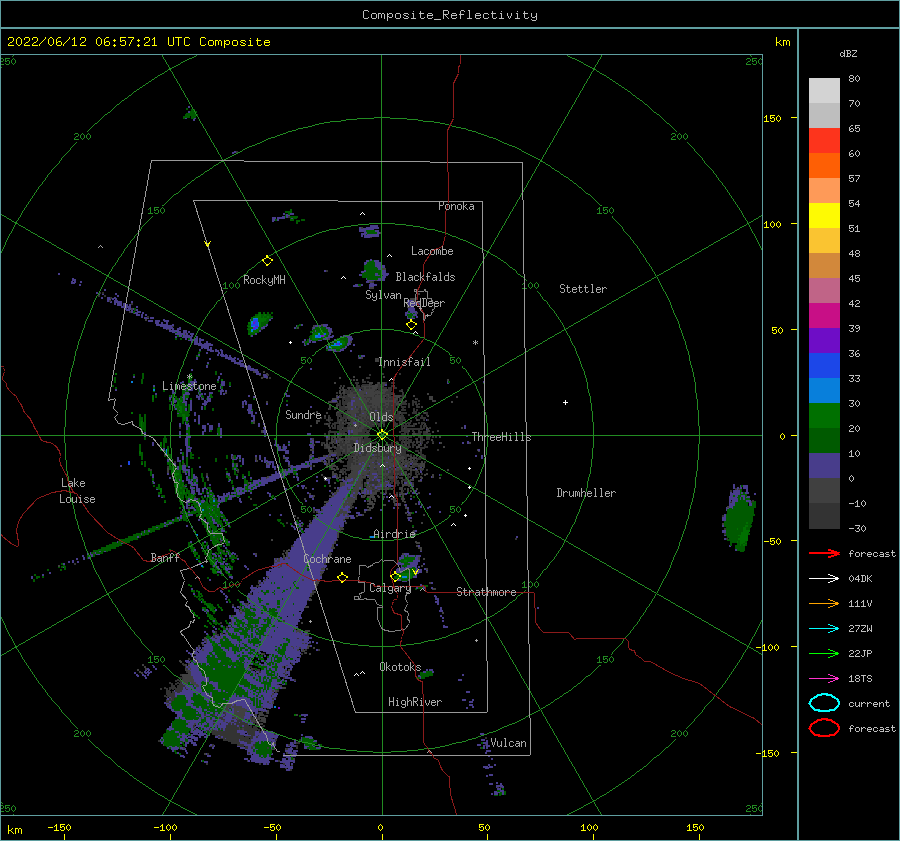
Task: Select the Didsbury town label
Action: pos(377,448)
